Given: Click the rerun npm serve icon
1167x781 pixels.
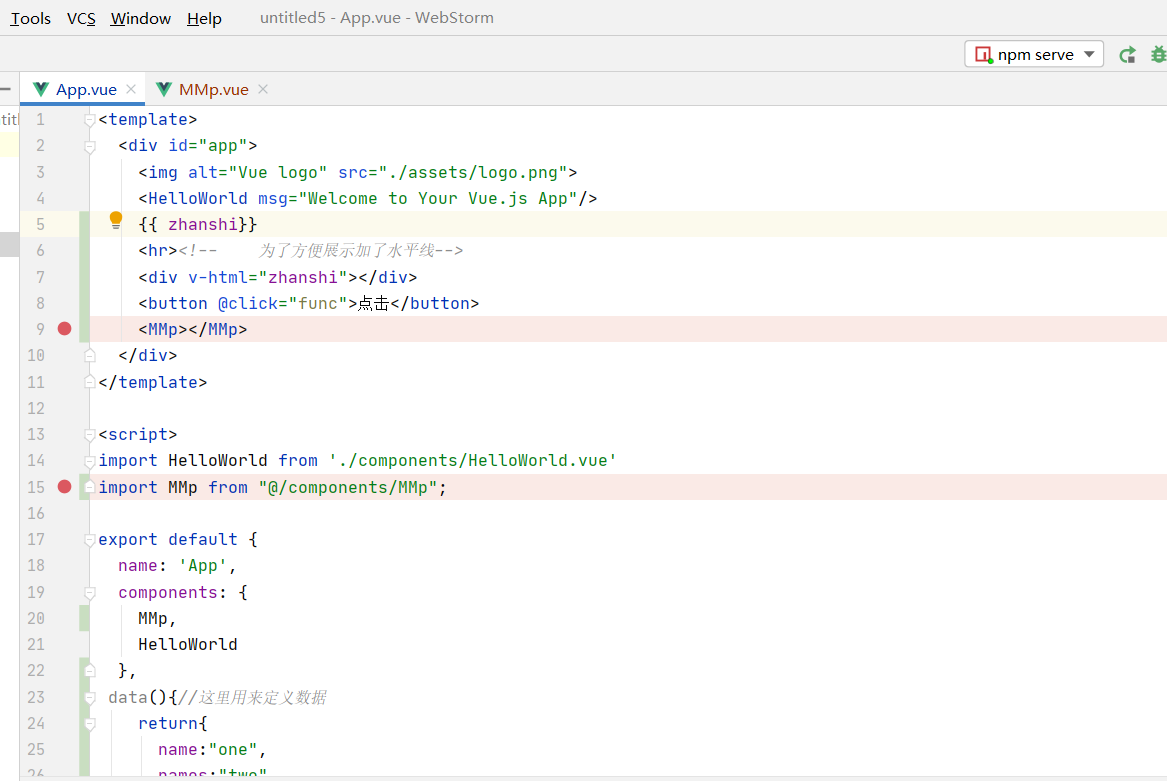Looking at the screenshot, I should pyautogui.click(x=1127, y=55).
